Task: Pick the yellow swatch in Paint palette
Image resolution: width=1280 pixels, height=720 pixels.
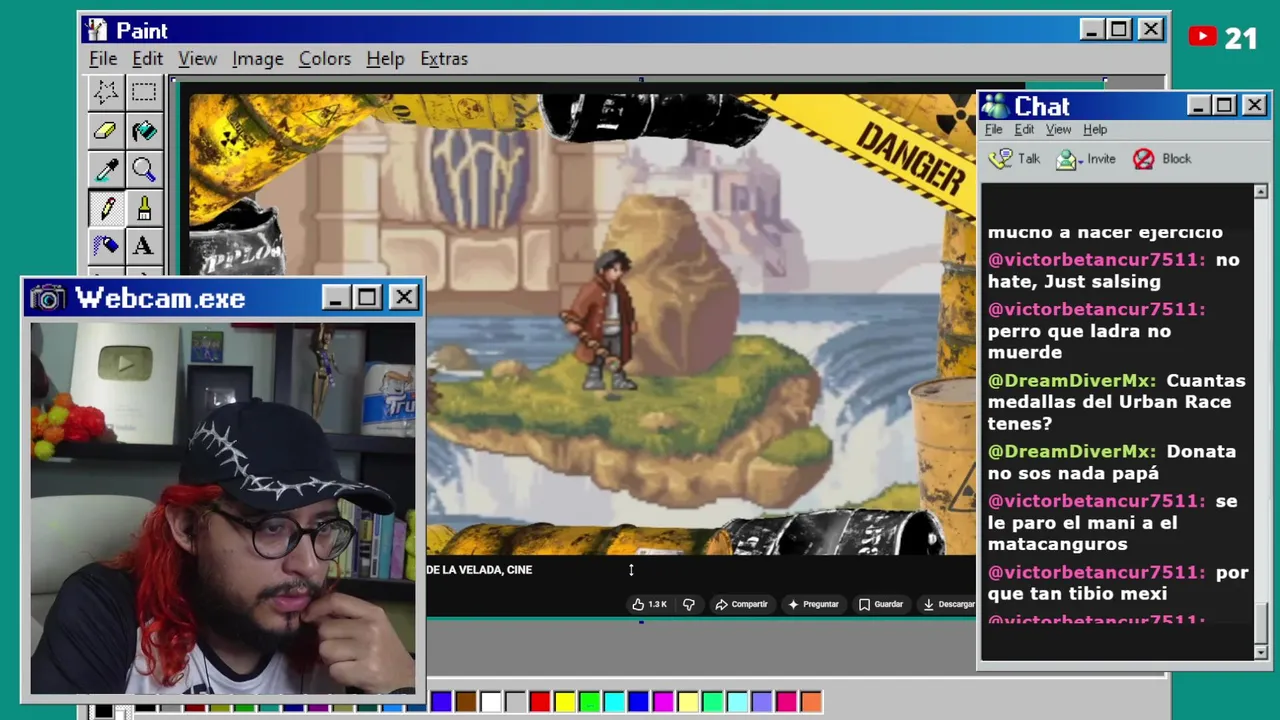Action: tap(564, 702)
